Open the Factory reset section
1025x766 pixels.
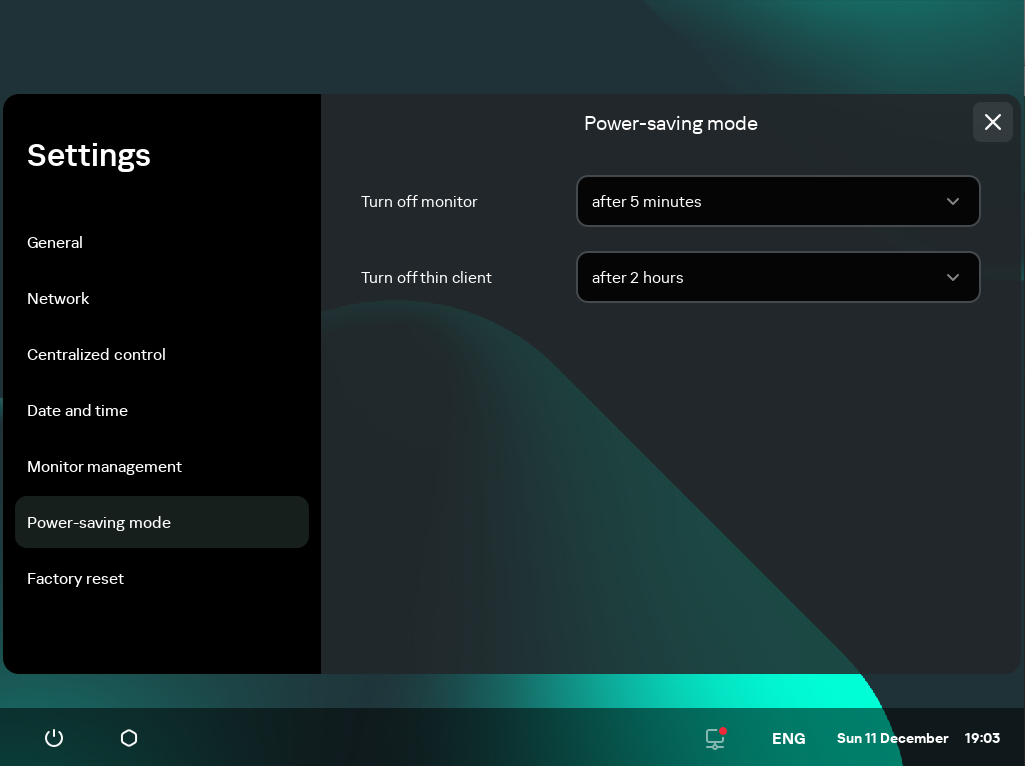75,578
